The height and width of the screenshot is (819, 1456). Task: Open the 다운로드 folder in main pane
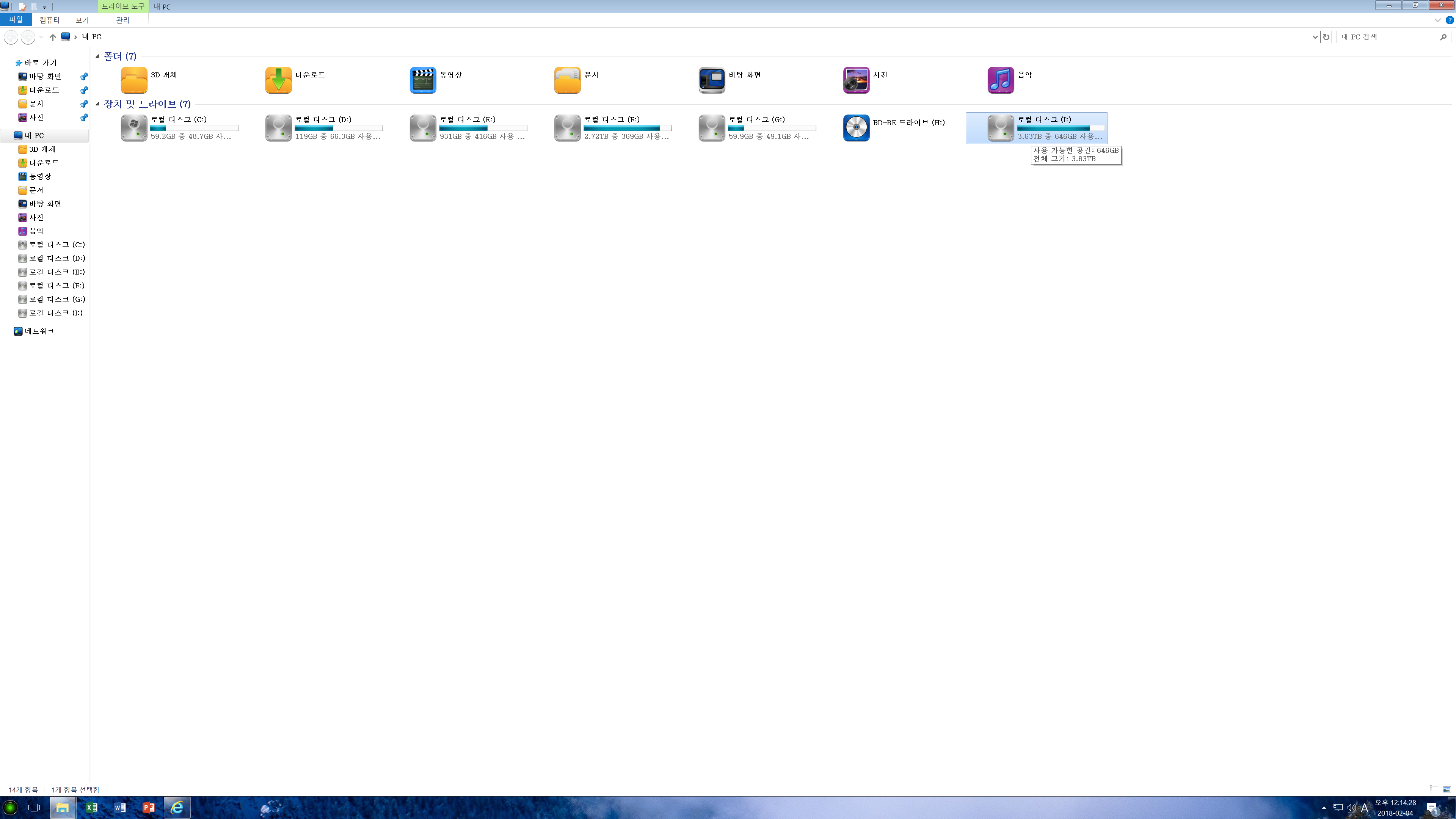(279, 80)
